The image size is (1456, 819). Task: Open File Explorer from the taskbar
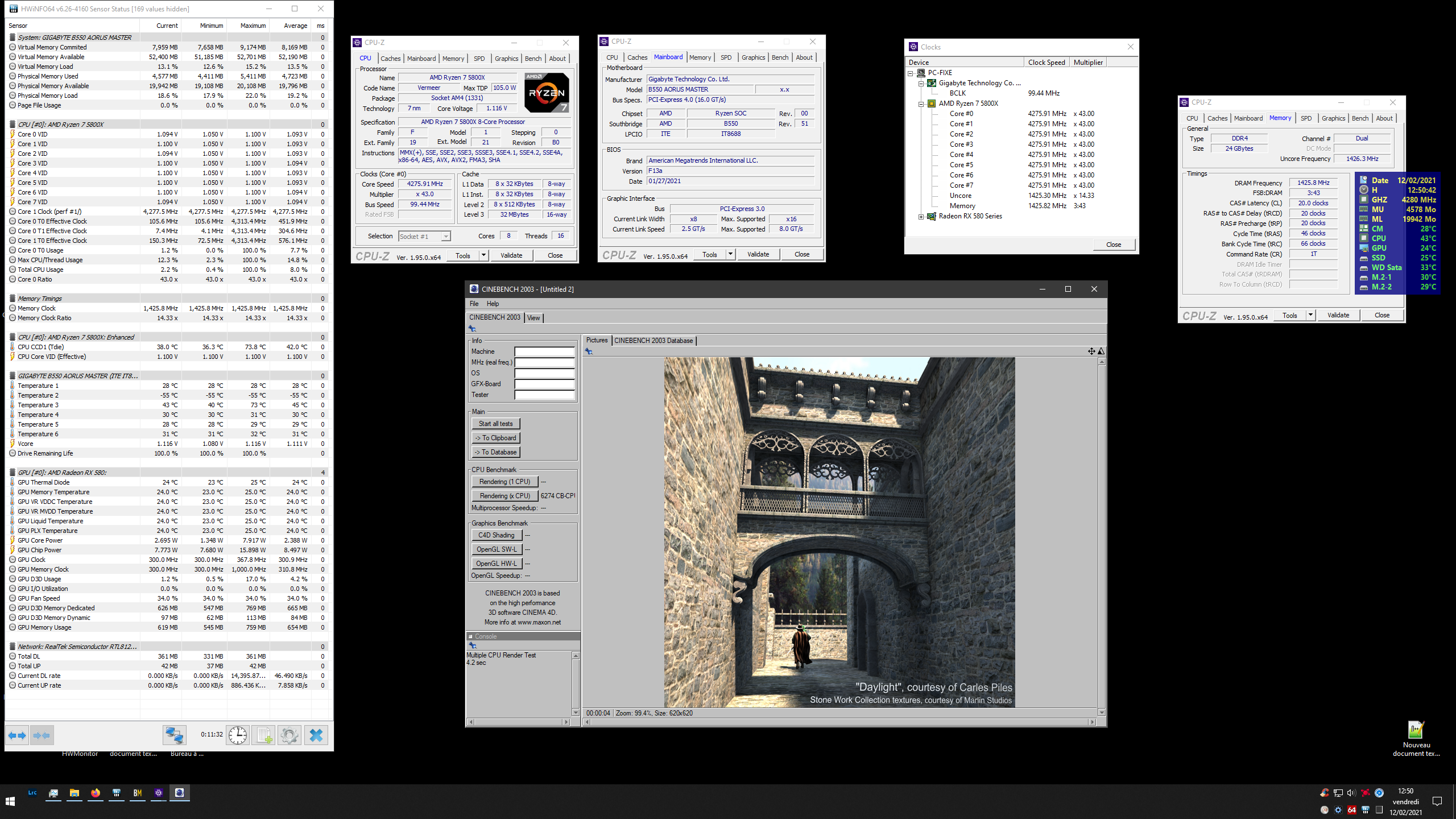pyautogui.click(x=75, y=793)
